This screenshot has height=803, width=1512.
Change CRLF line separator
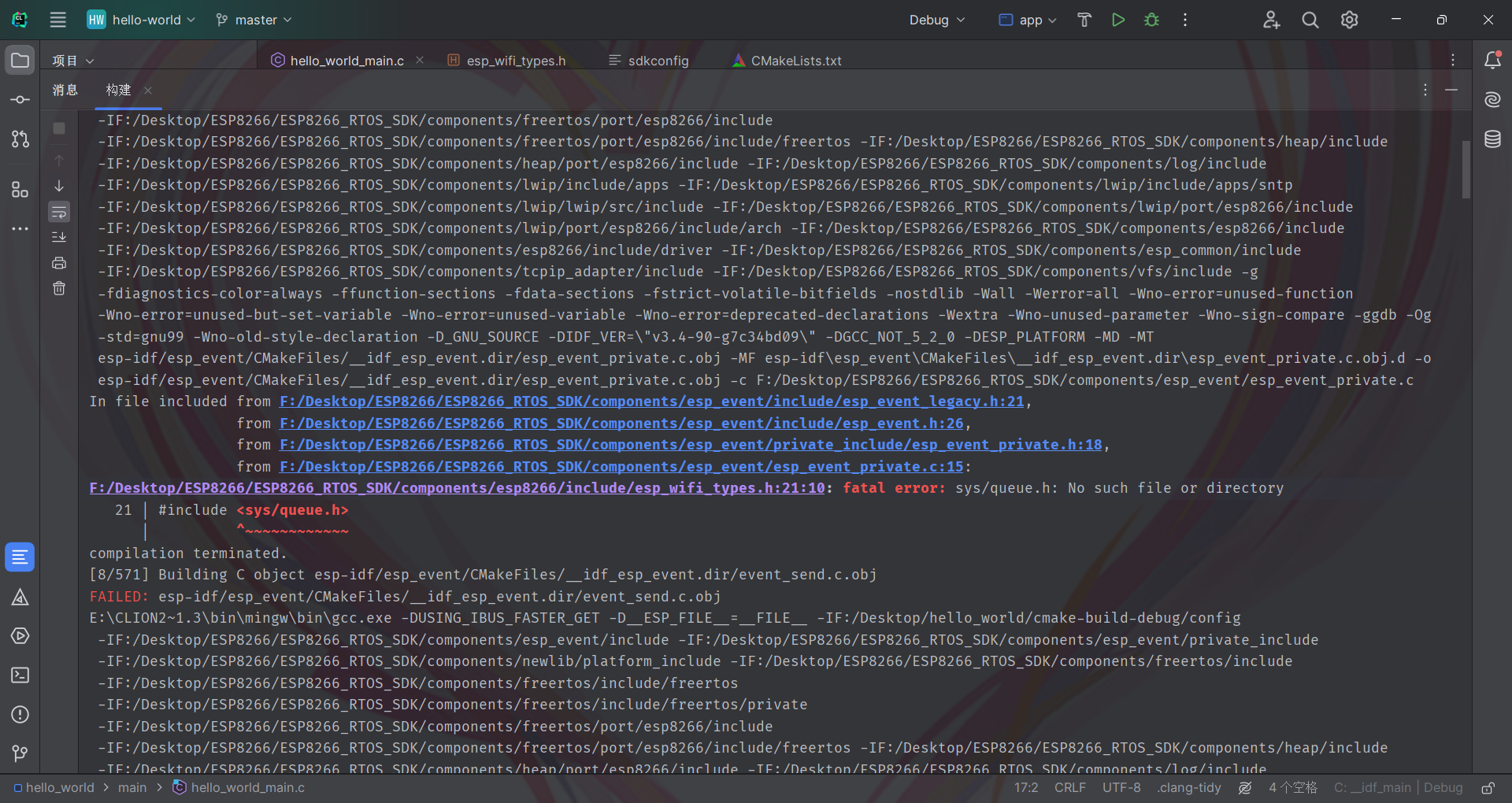[x=1070, y=788]
